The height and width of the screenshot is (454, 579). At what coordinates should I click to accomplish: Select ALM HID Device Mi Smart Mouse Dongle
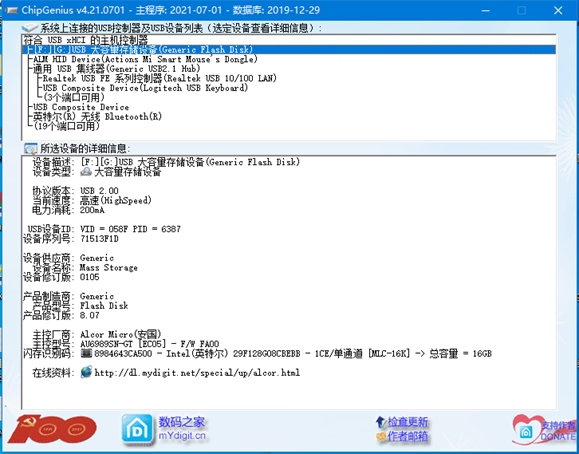tap(145, 59)
